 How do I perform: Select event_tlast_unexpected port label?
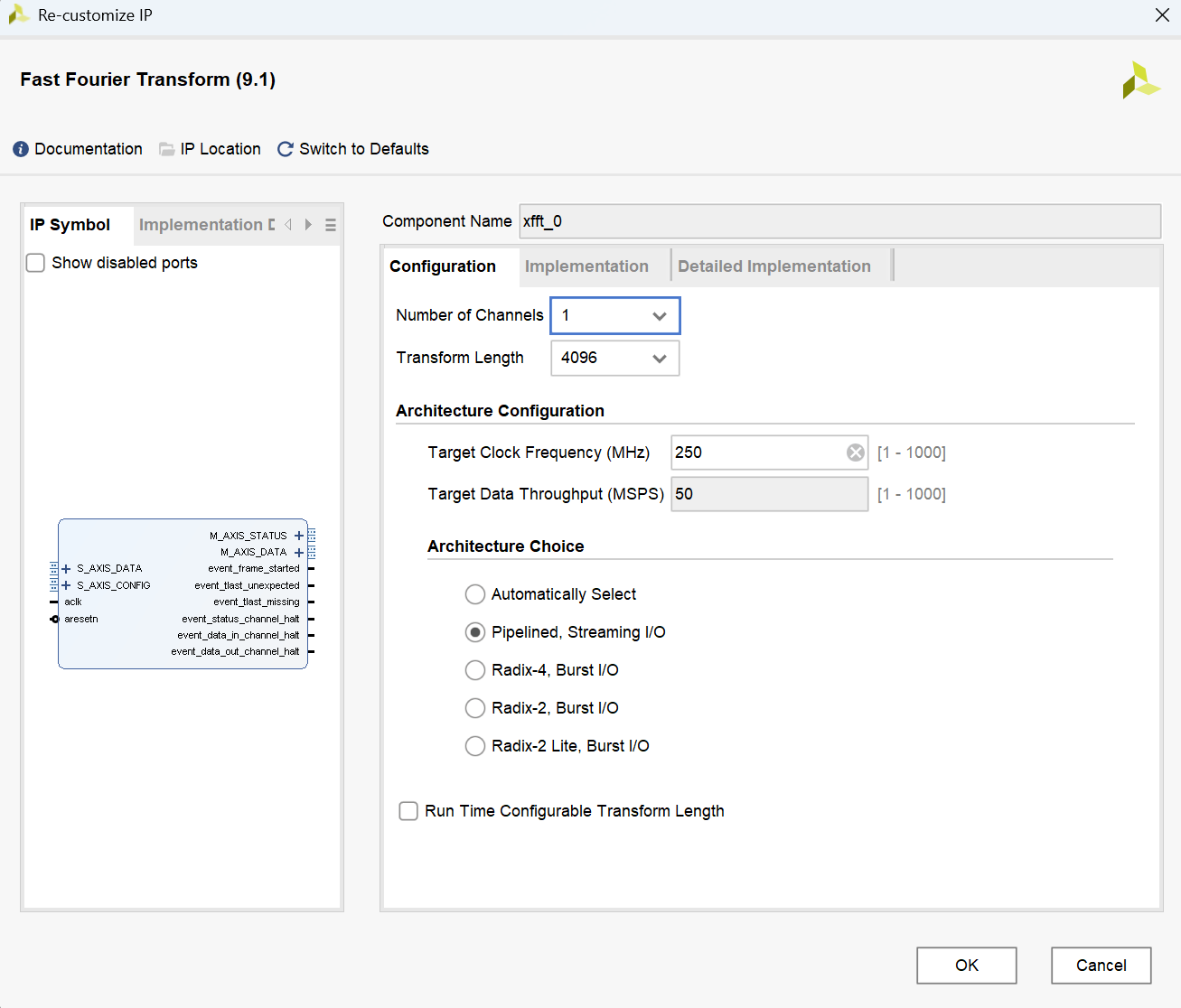pos(247,585)
